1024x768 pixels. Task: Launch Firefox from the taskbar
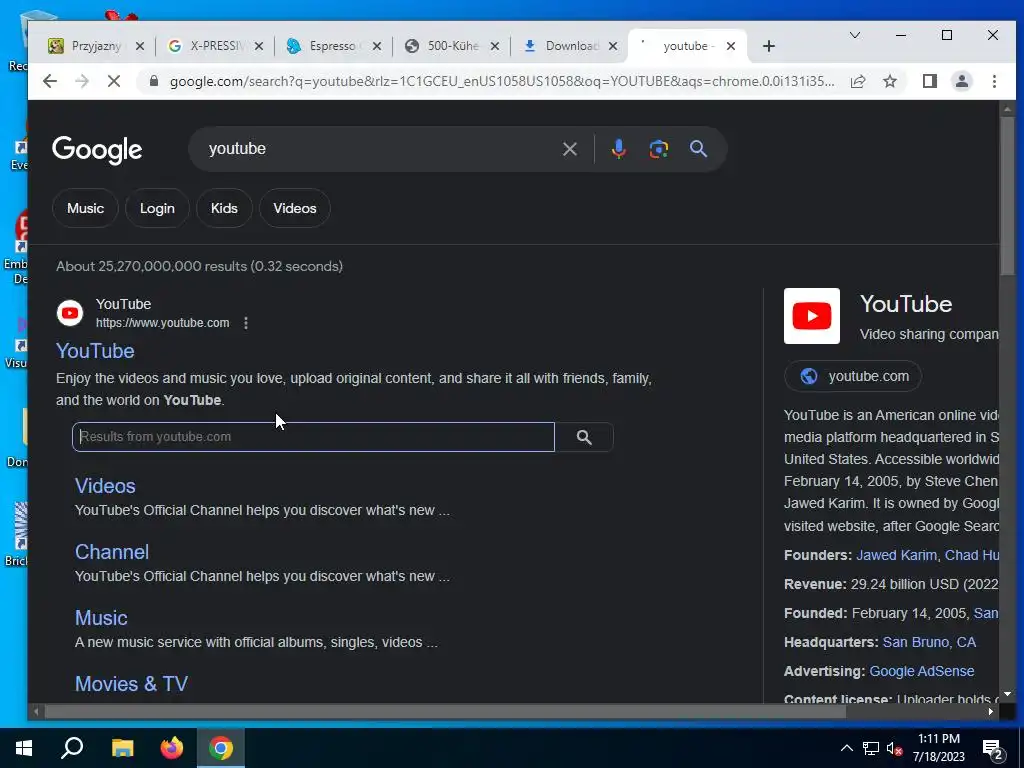(x=172, y=748)
